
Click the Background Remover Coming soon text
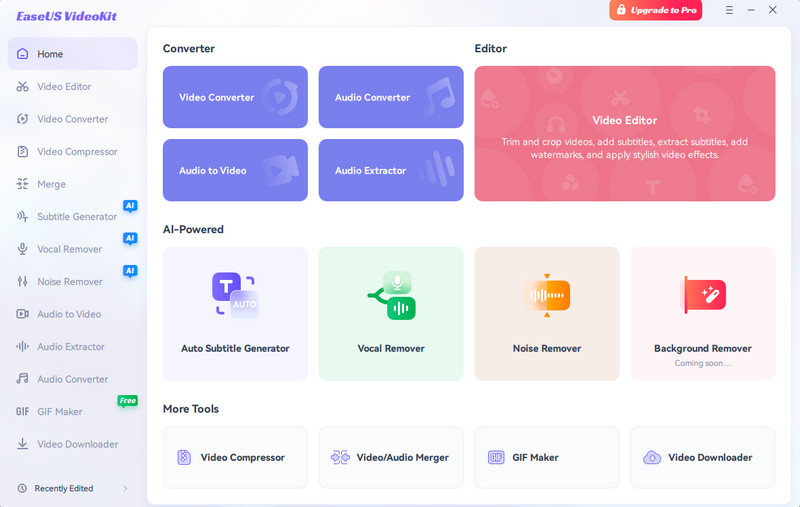(703, 363)
